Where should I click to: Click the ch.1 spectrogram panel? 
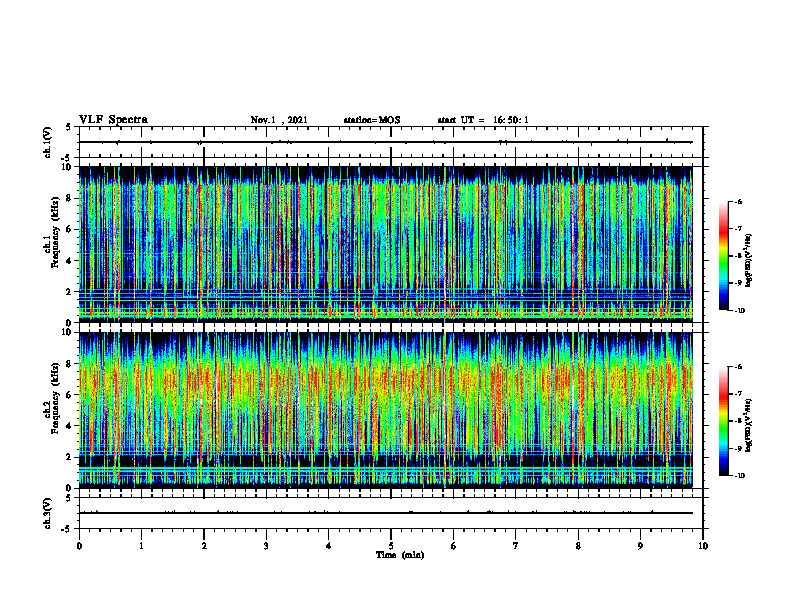tap(385, 244)
